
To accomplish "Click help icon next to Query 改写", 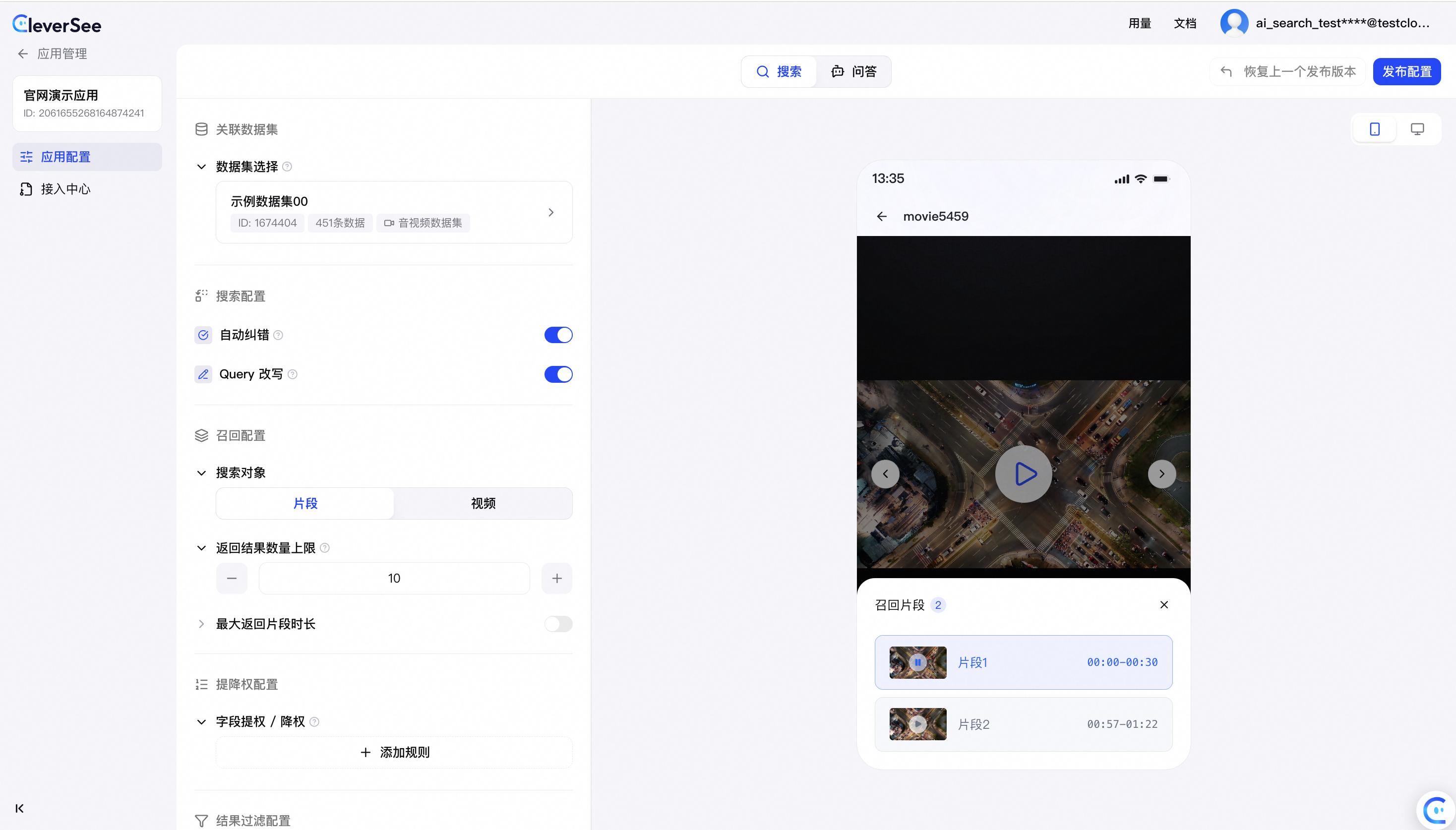I will point(293,374).
